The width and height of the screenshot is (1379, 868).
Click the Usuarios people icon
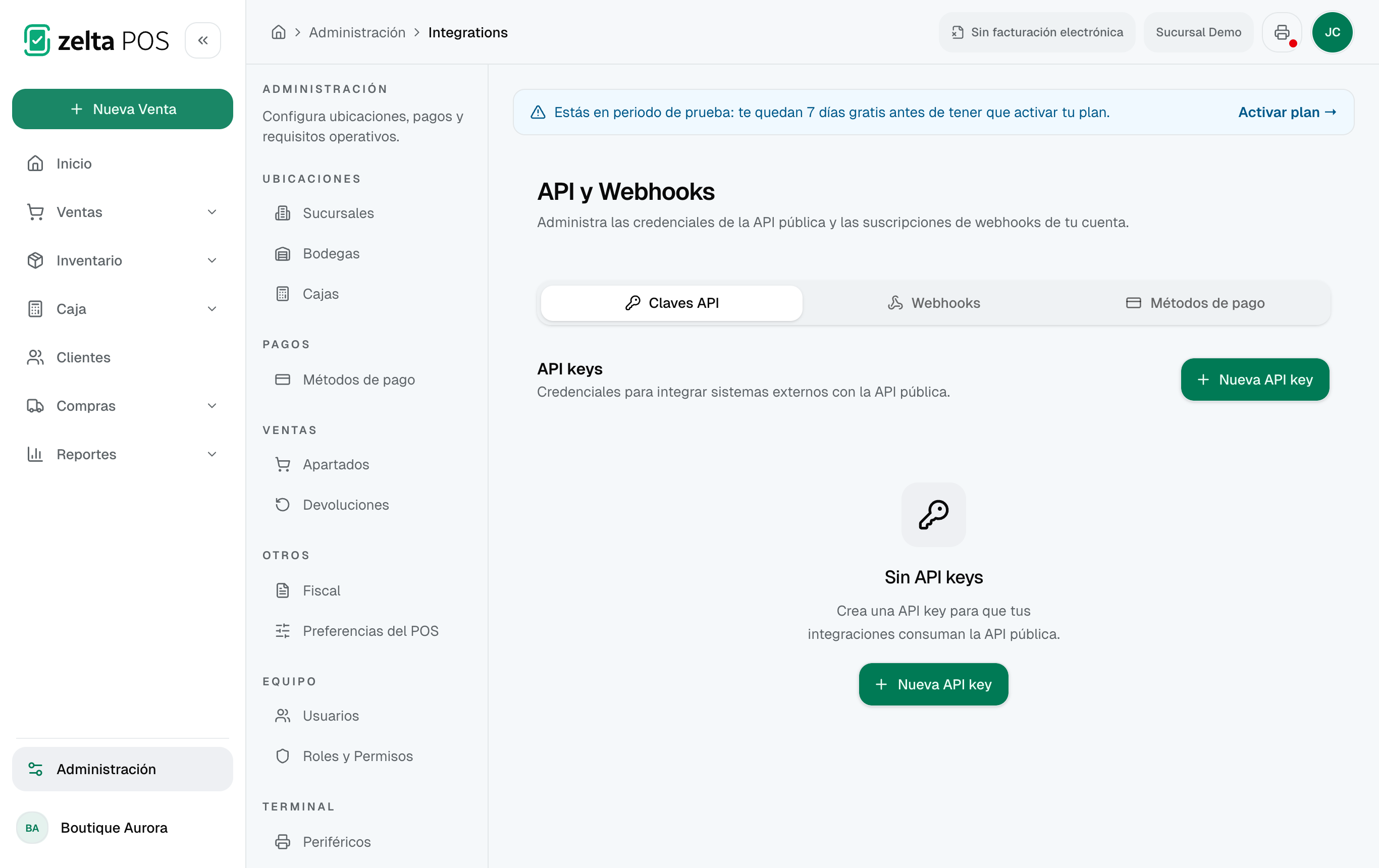tap(282, 716)
